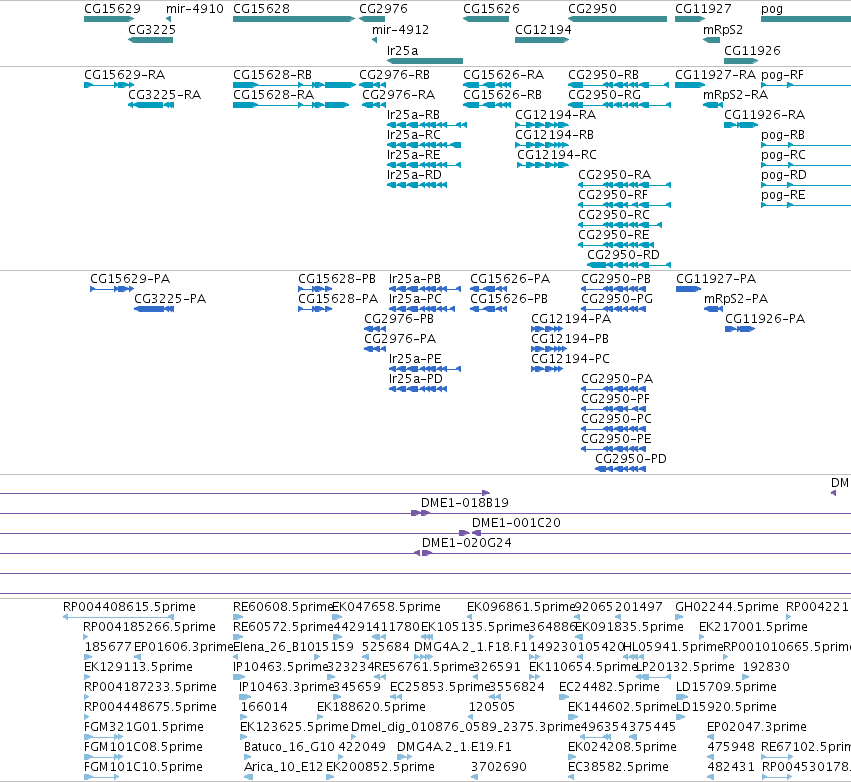Open transcript CG12194-RA
Image resolution: width=851 pixels, height=782 pixels.
555,115
